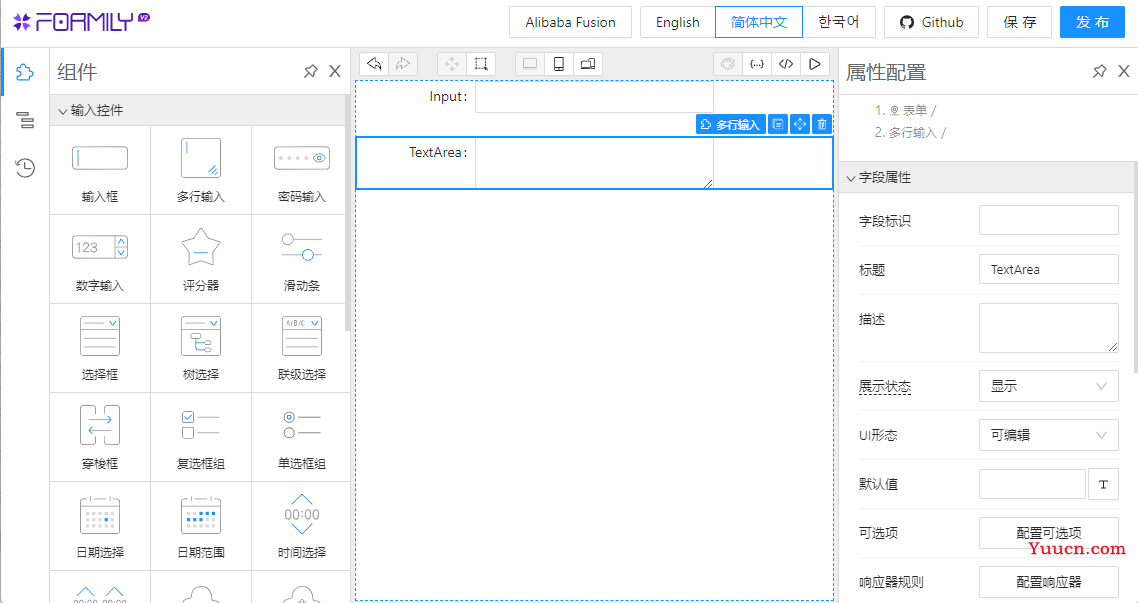Switch language to 简体中文
1138x603 pixels.
(759, 22)
